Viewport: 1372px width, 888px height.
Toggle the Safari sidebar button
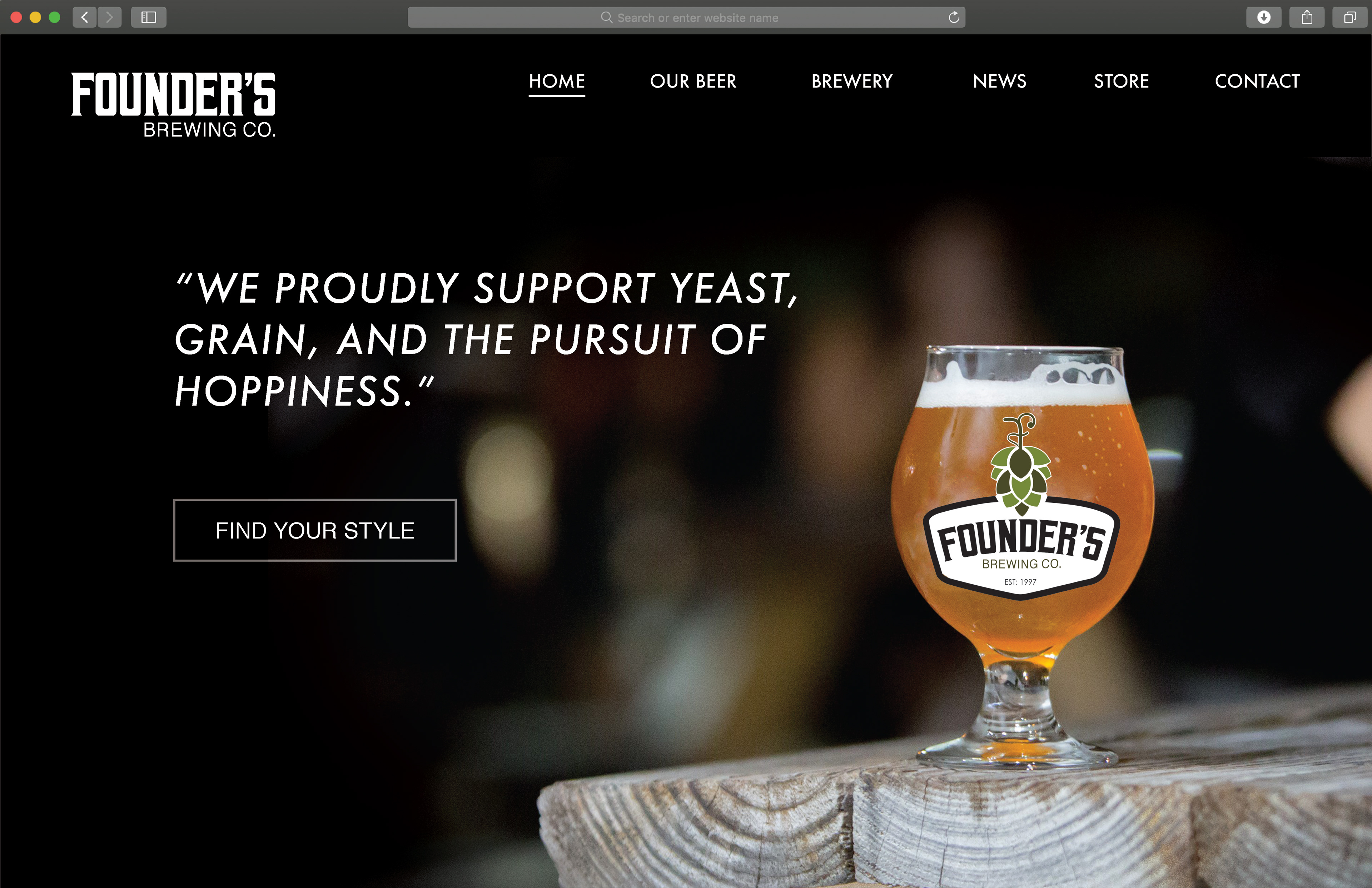[x=149, y=17]
